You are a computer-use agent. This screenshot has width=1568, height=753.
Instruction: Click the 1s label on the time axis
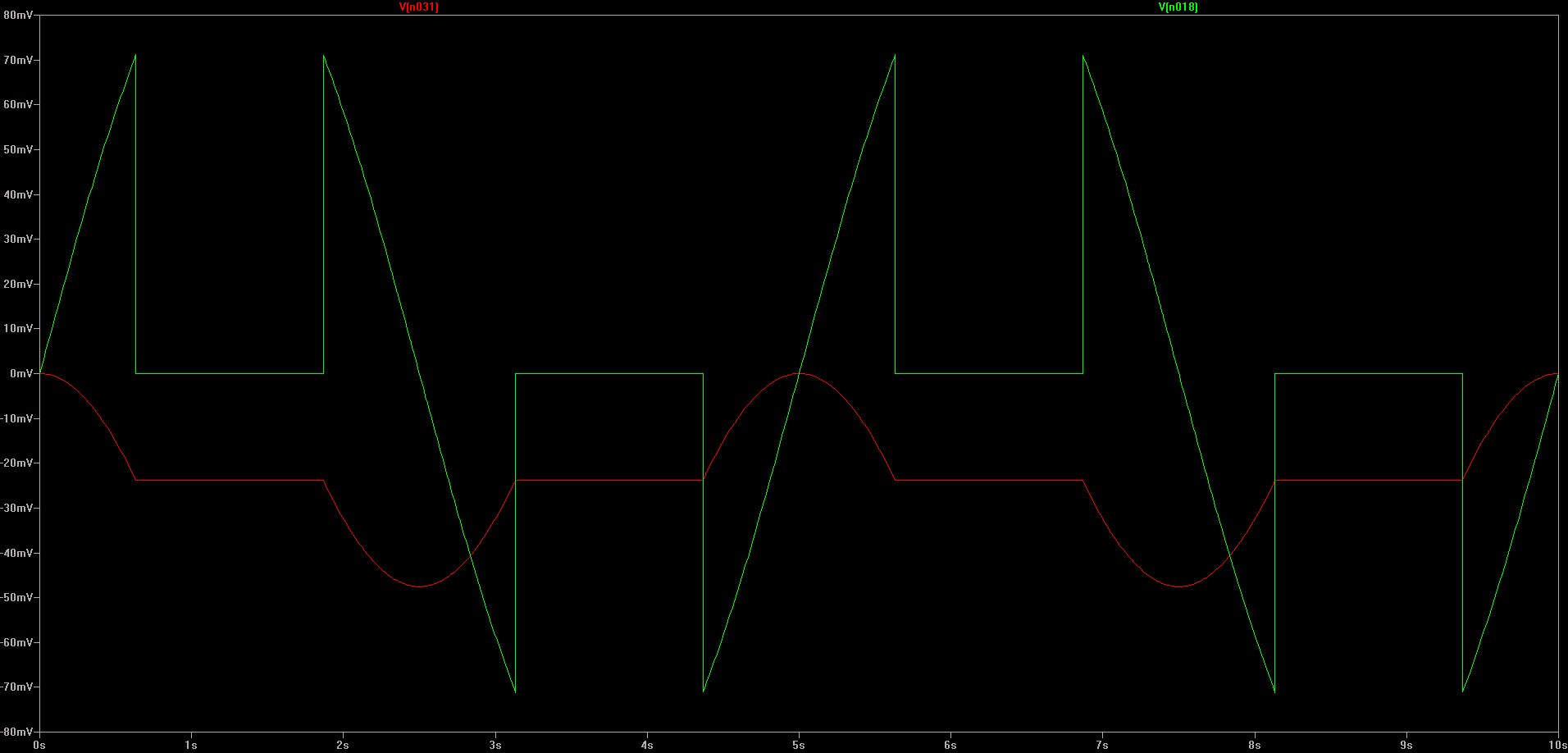[x=191, y=745]
